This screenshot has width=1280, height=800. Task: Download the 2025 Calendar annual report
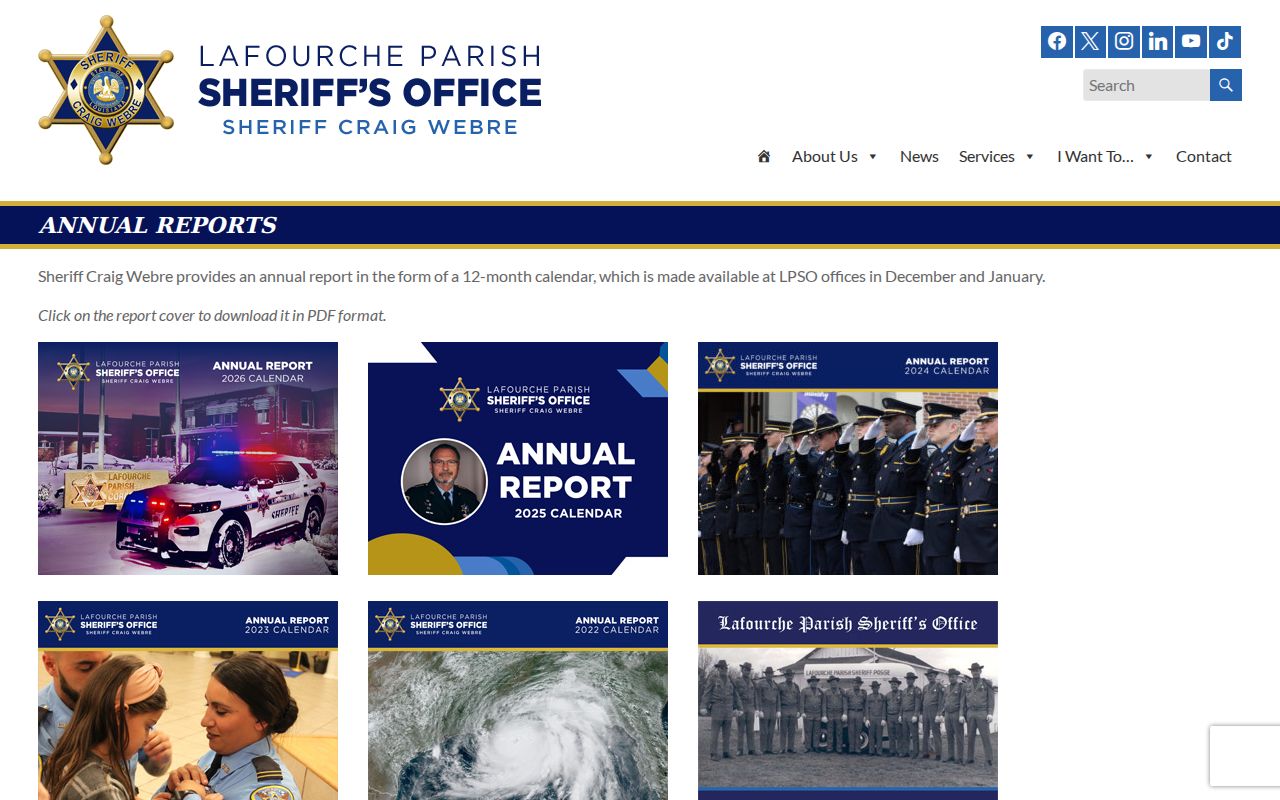pyautogui.click(x=518, y=458)
